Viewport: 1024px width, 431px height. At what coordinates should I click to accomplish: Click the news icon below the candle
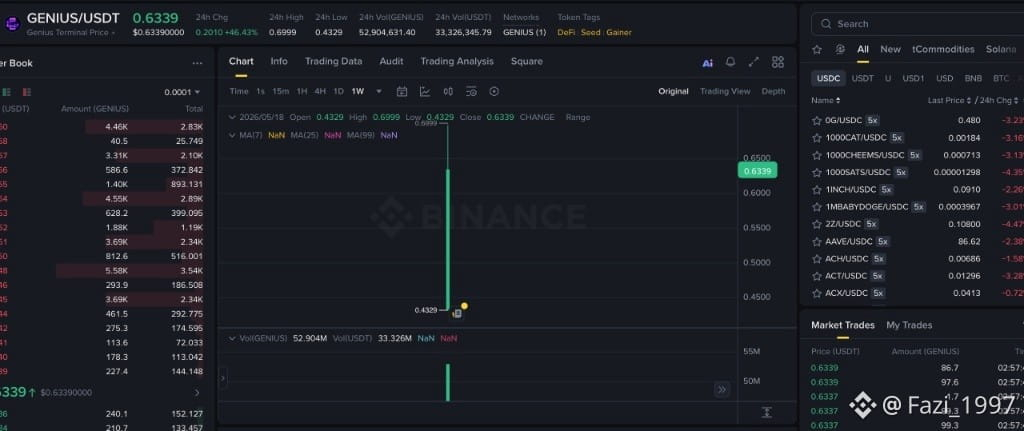point(457,313)
